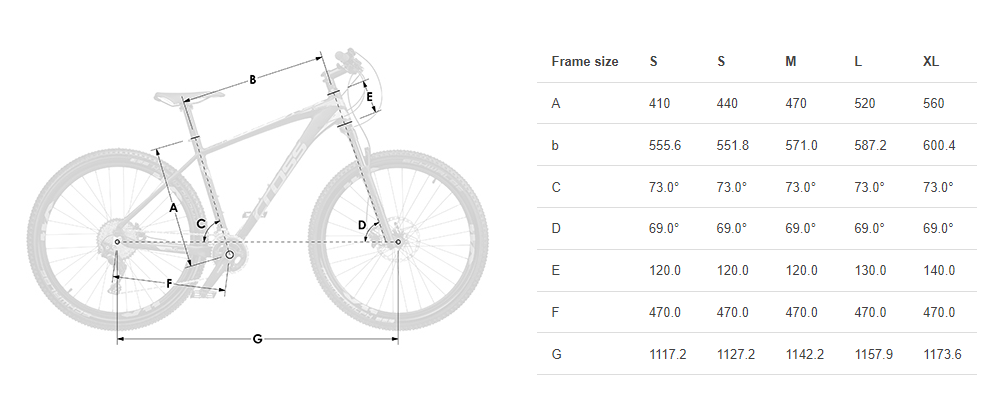Image resolution: width=1000 pixels, height=400 pixels.
Task: Click the bike handlebar in the diagram
Action: 349,57
